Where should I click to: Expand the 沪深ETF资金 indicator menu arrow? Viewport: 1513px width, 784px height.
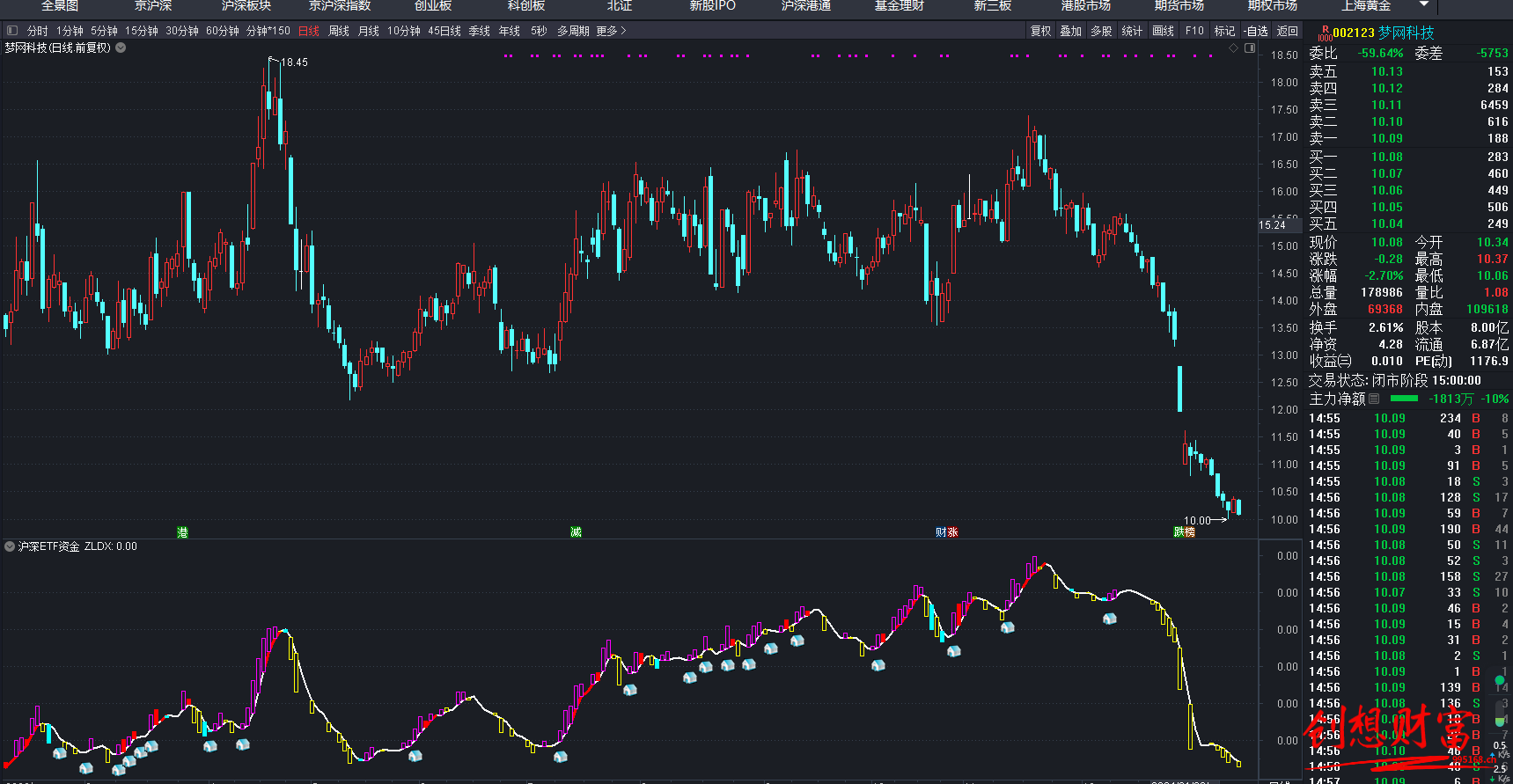(x=10, y=546)
